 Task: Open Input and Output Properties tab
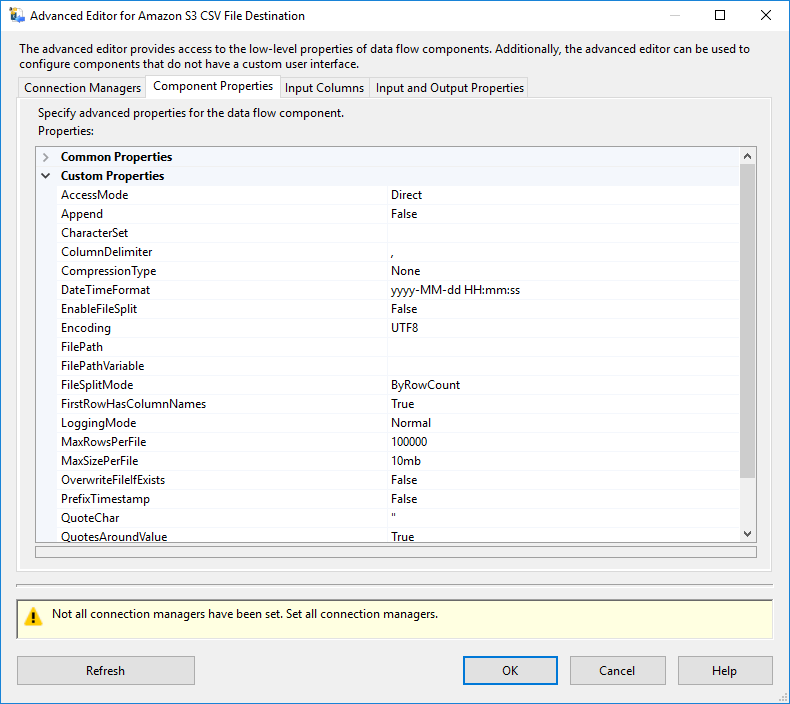(x=449, y=88)
